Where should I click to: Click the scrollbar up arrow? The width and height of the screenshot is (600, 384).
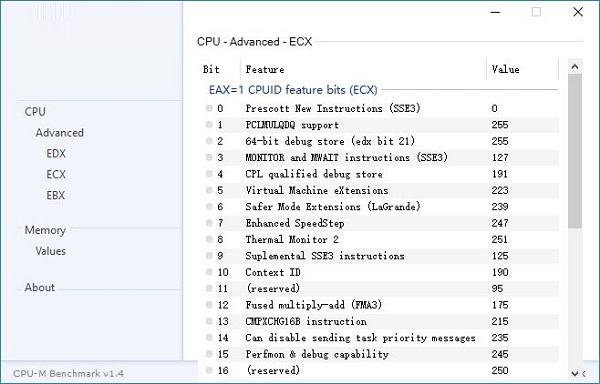pyautogui.click(x=575, y=67)
